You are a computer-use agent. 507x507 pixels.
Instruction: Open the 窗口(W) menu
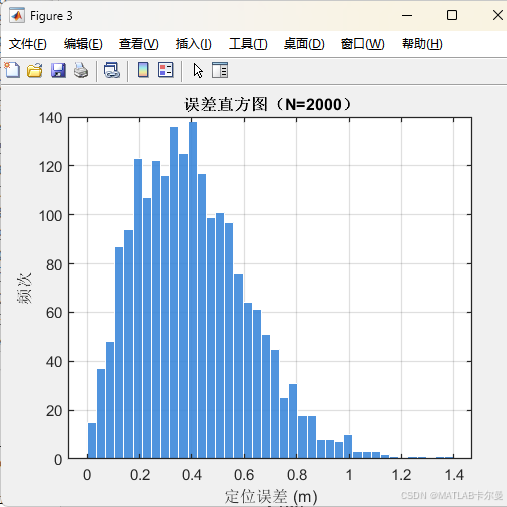[x=363, y=44]
